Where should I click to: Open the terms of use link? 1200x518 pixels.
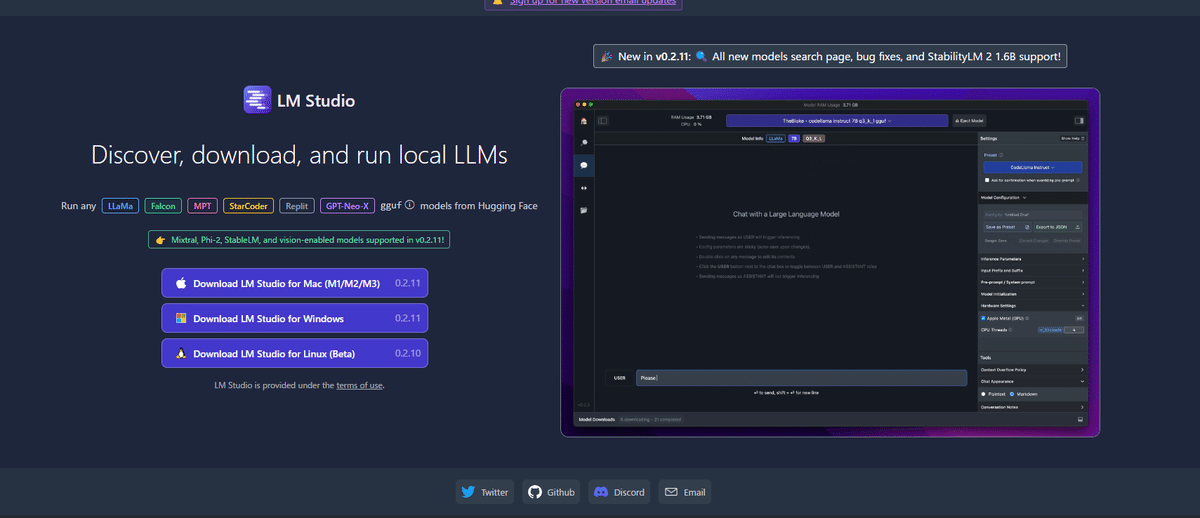[x=359, y=385]
